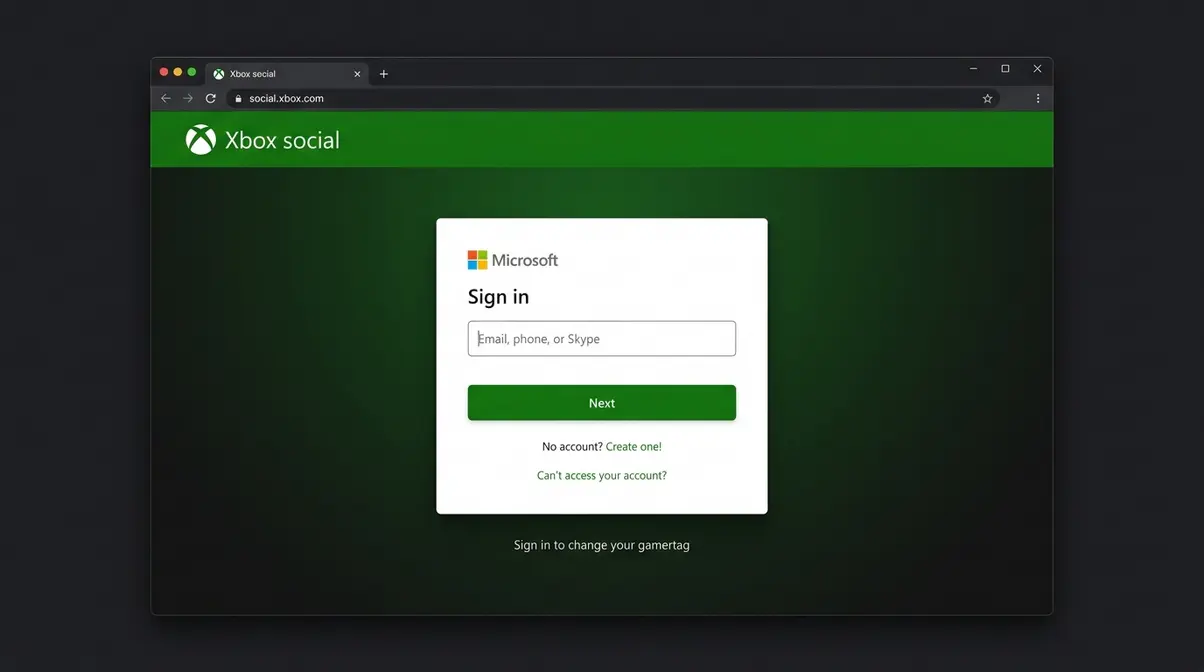Screen dimensions: 1204x672
Task: Click the padlock icon in the address bar
Action: (x=238, y=98)
